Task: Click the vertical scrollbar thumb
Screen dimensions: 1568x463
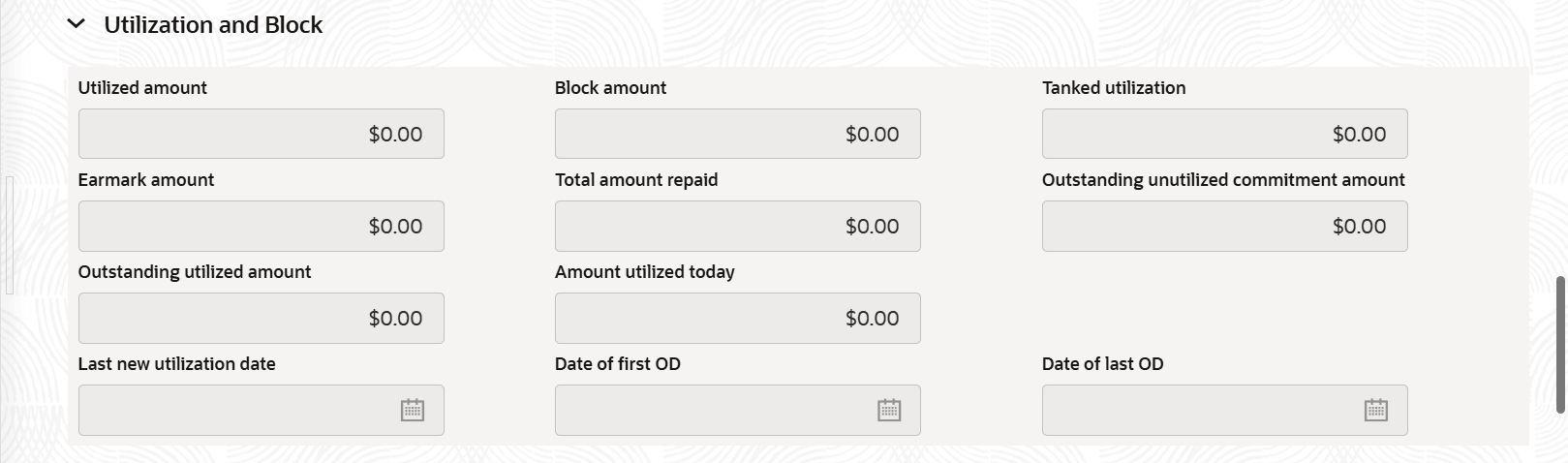Action: [1559, 344]
